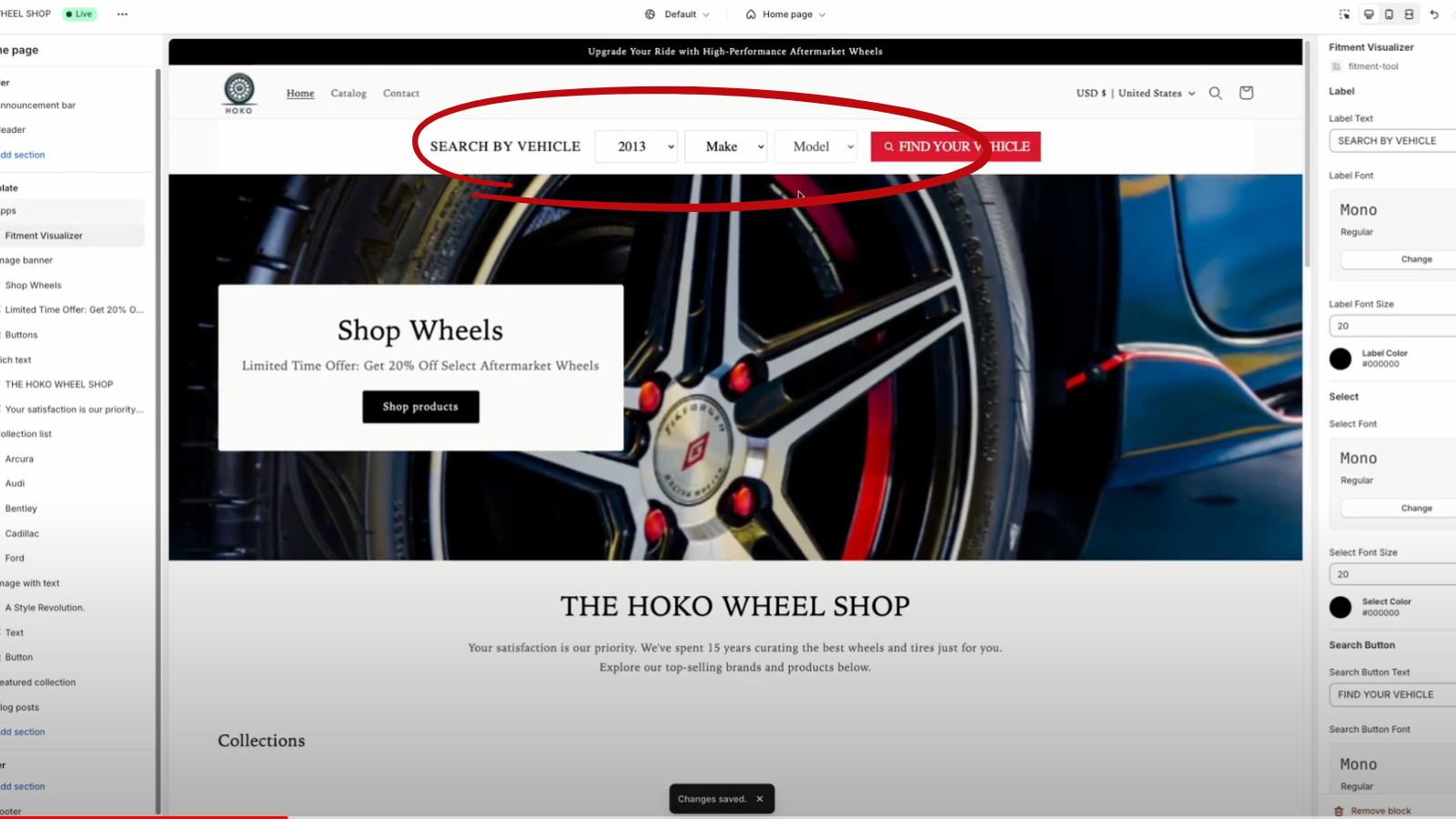This screenshot has height=819, width=1456.
Task: Open the Default theme dropdown
Action: tap(677, 15)
